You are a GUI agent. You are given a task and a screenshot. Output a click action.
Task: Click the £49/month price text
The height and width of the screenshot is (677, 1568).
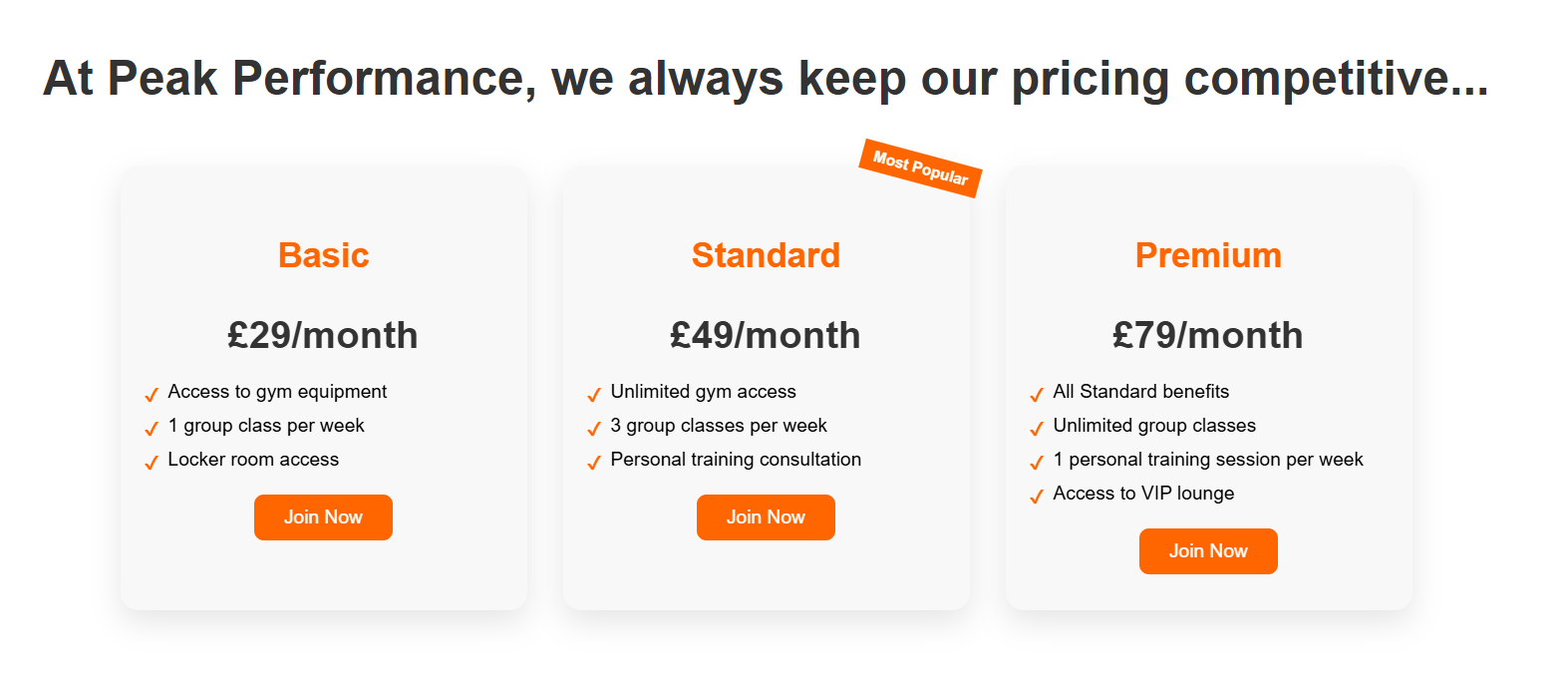pos(766,335)
